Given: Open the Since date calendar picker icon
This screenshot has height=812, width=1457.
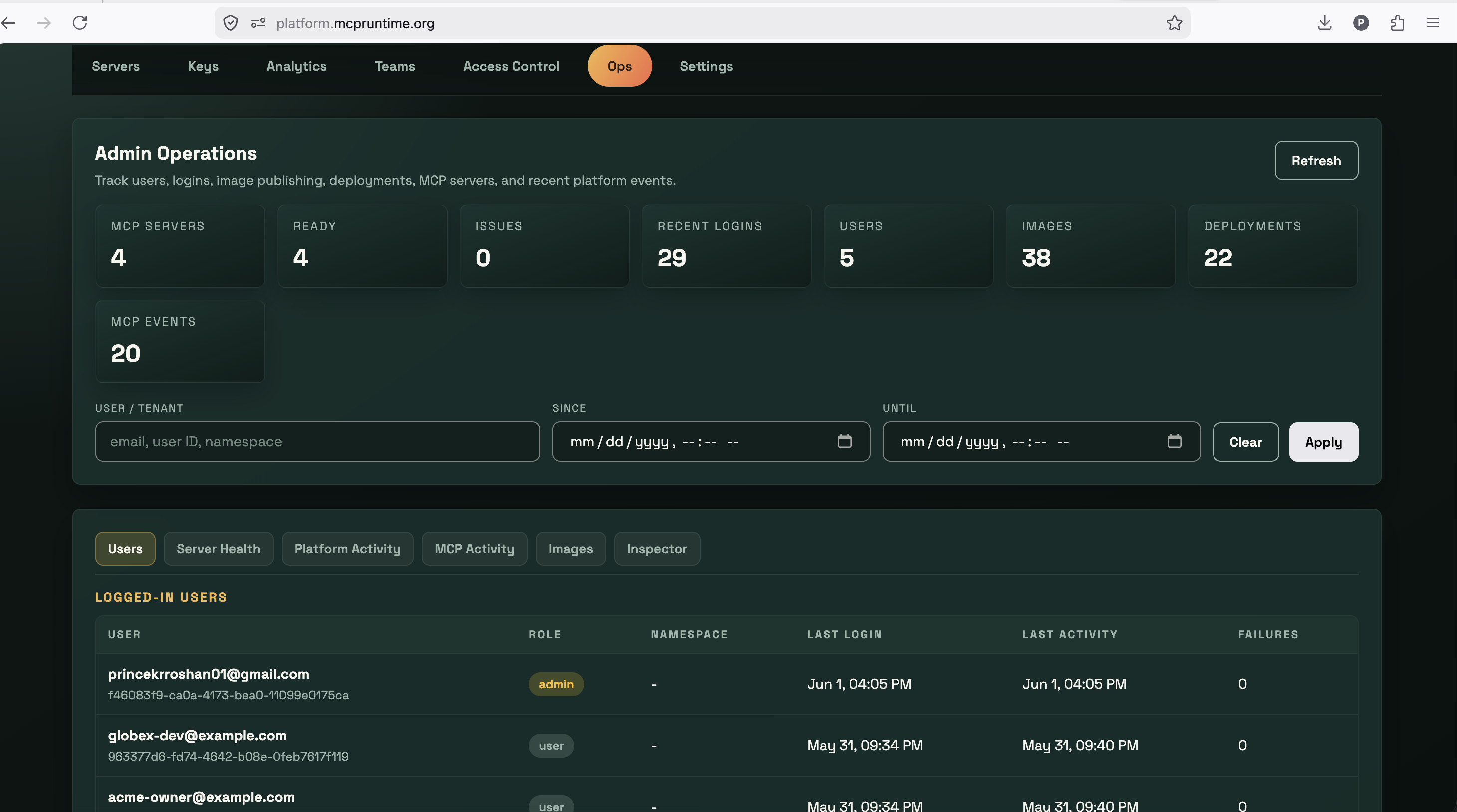Looking at the screenshot, I should 844,441.
